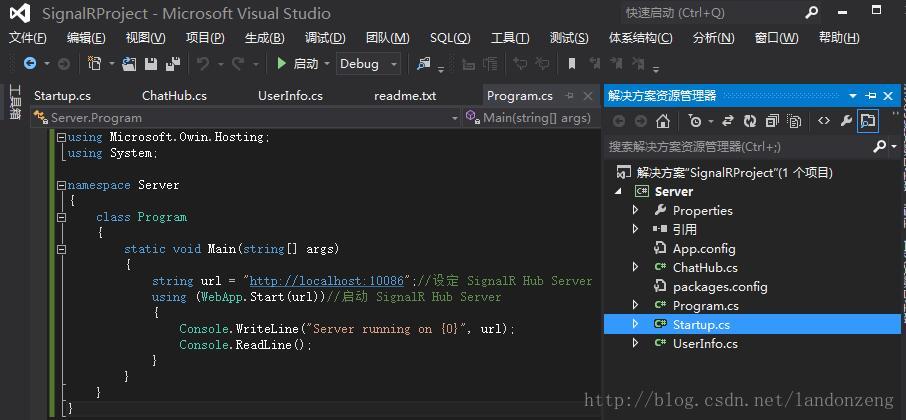Switch to the Startup.cs tab
906x420 pixels.
62,96
